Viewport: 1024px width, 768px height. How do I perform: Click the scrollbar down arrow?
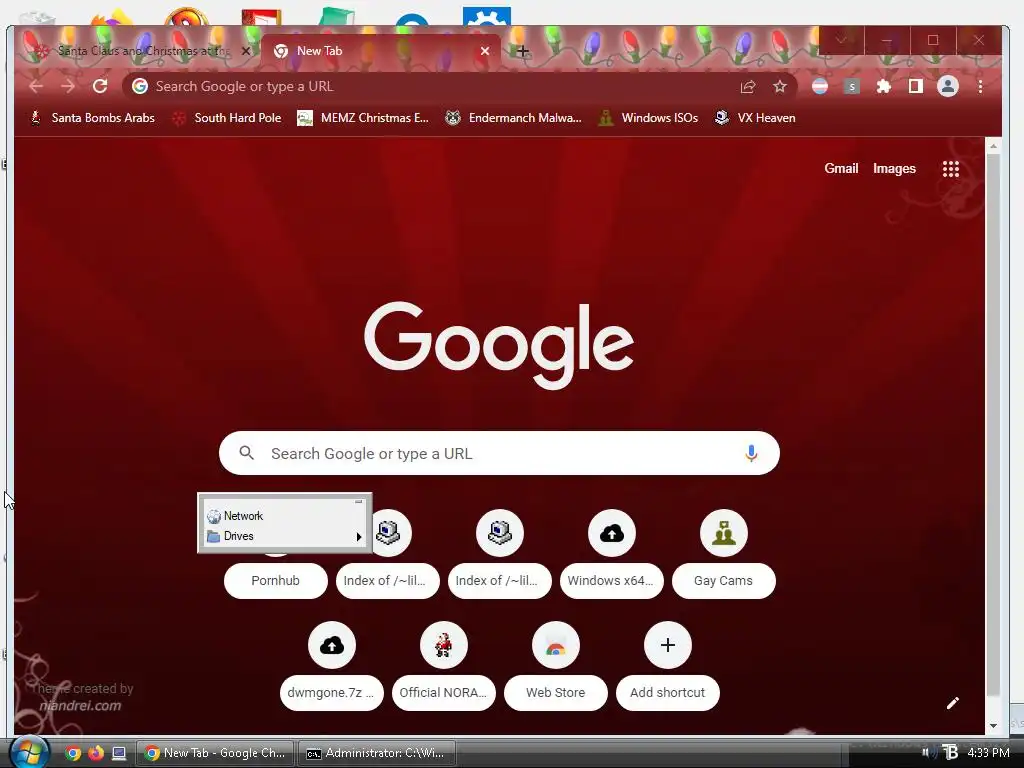click(x=993, y=726)
